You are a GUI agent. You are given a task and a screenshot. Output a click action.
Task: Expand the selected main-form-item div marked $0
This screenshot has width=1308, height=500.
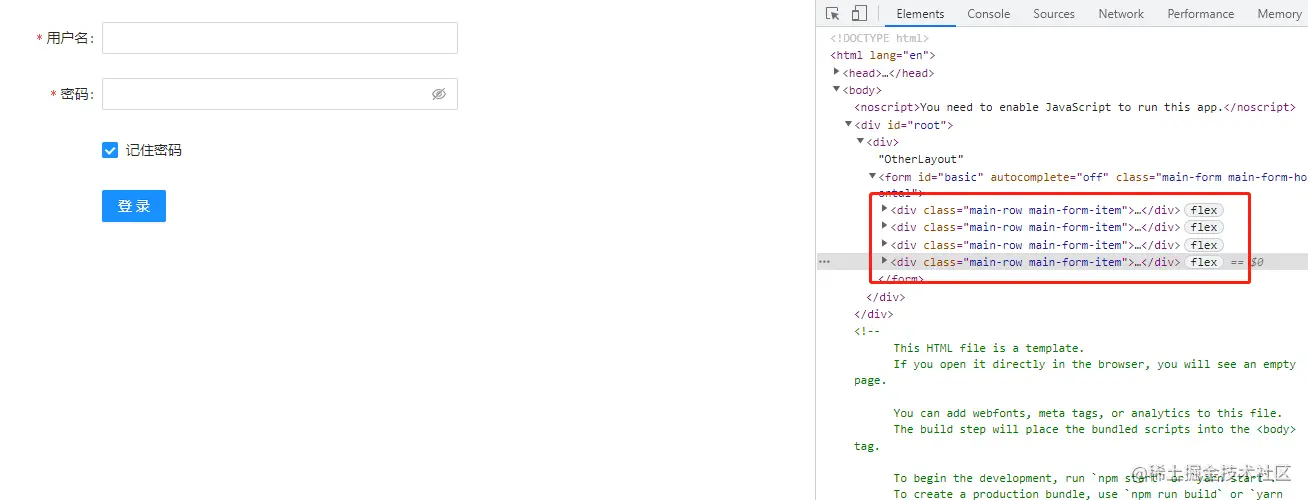coord(884,261)
